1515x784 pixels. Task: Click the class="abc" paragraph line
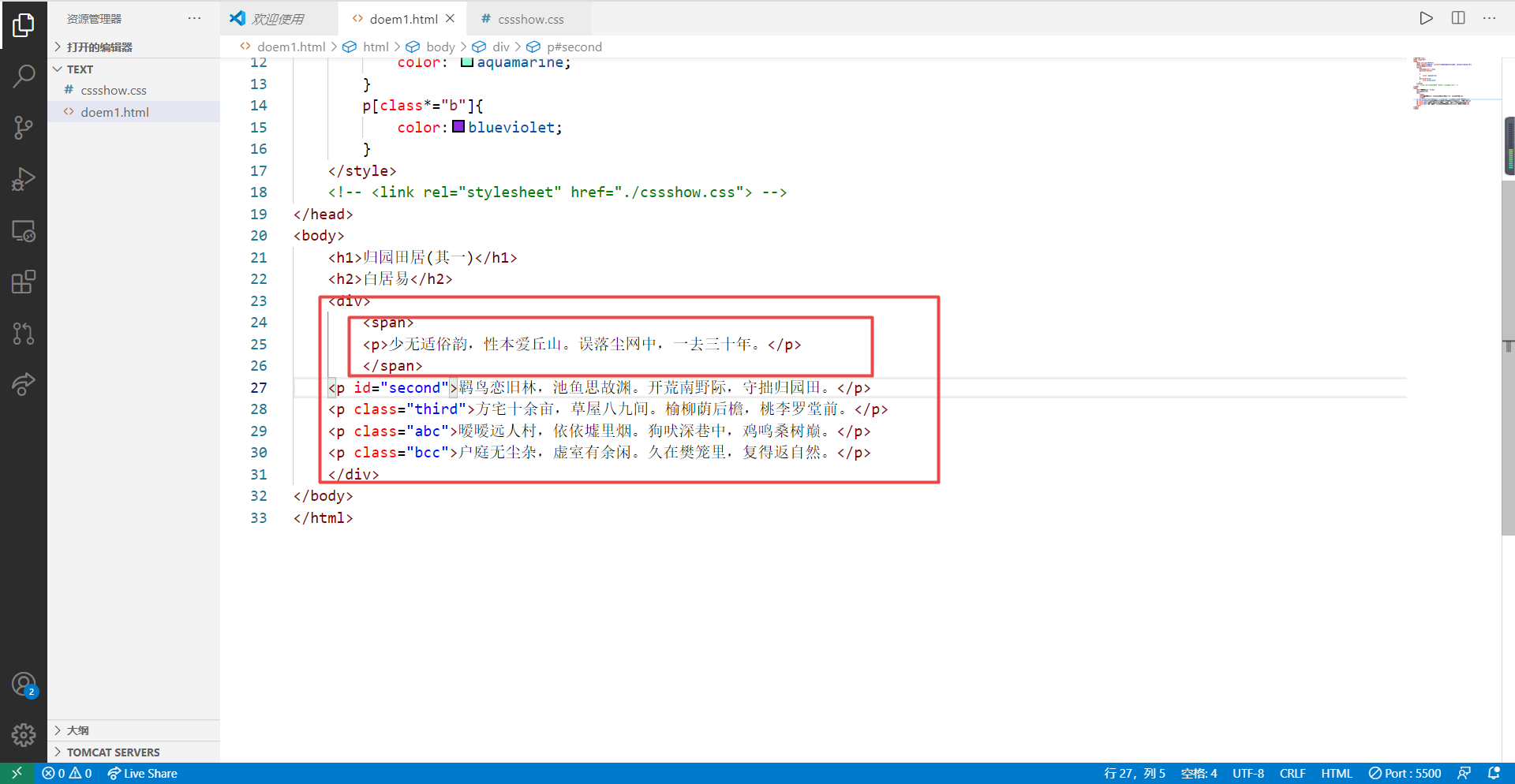[599, 431]
